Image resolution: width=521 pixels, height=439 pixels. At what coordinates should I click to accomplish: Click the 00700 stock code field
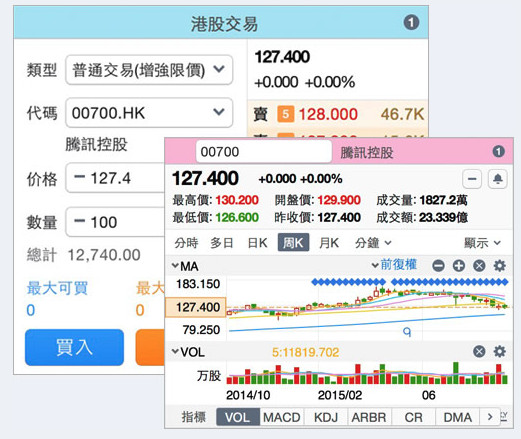pos(264,152)
